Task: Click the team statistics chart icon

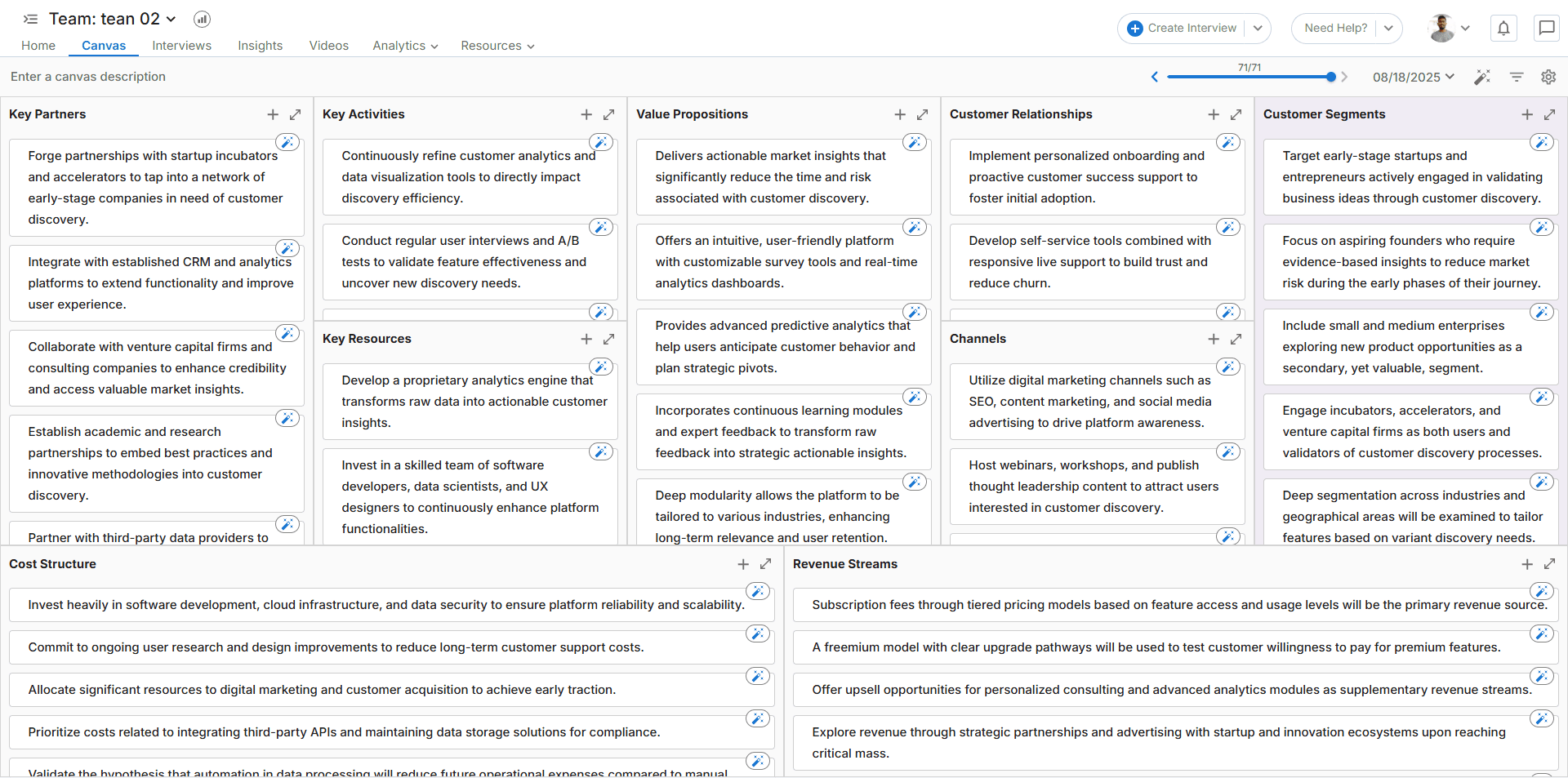Action: pos(202,19)
